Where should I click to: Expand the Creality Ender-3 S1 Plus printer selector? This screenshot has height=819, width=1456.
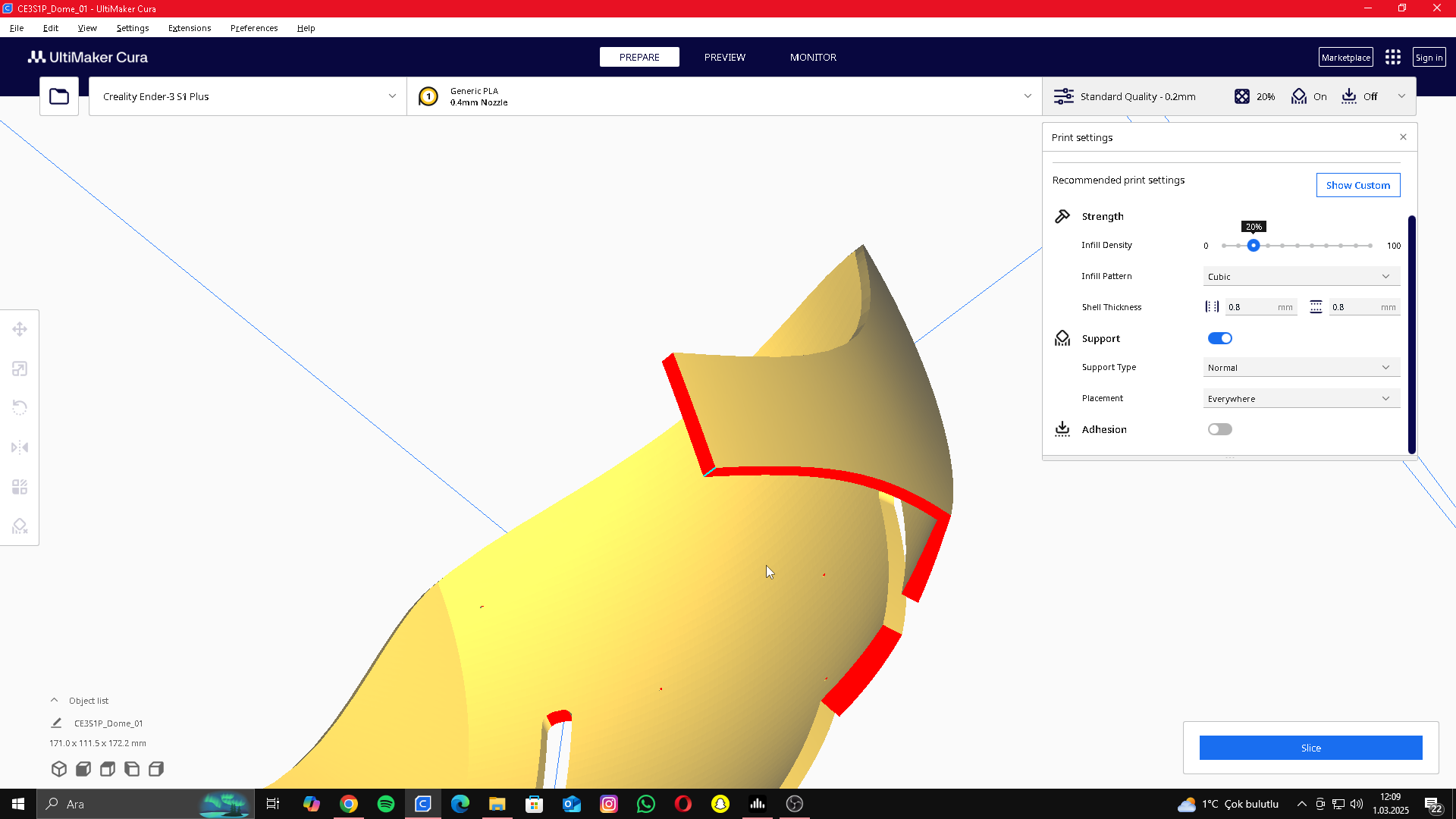(x=248, y=96)
